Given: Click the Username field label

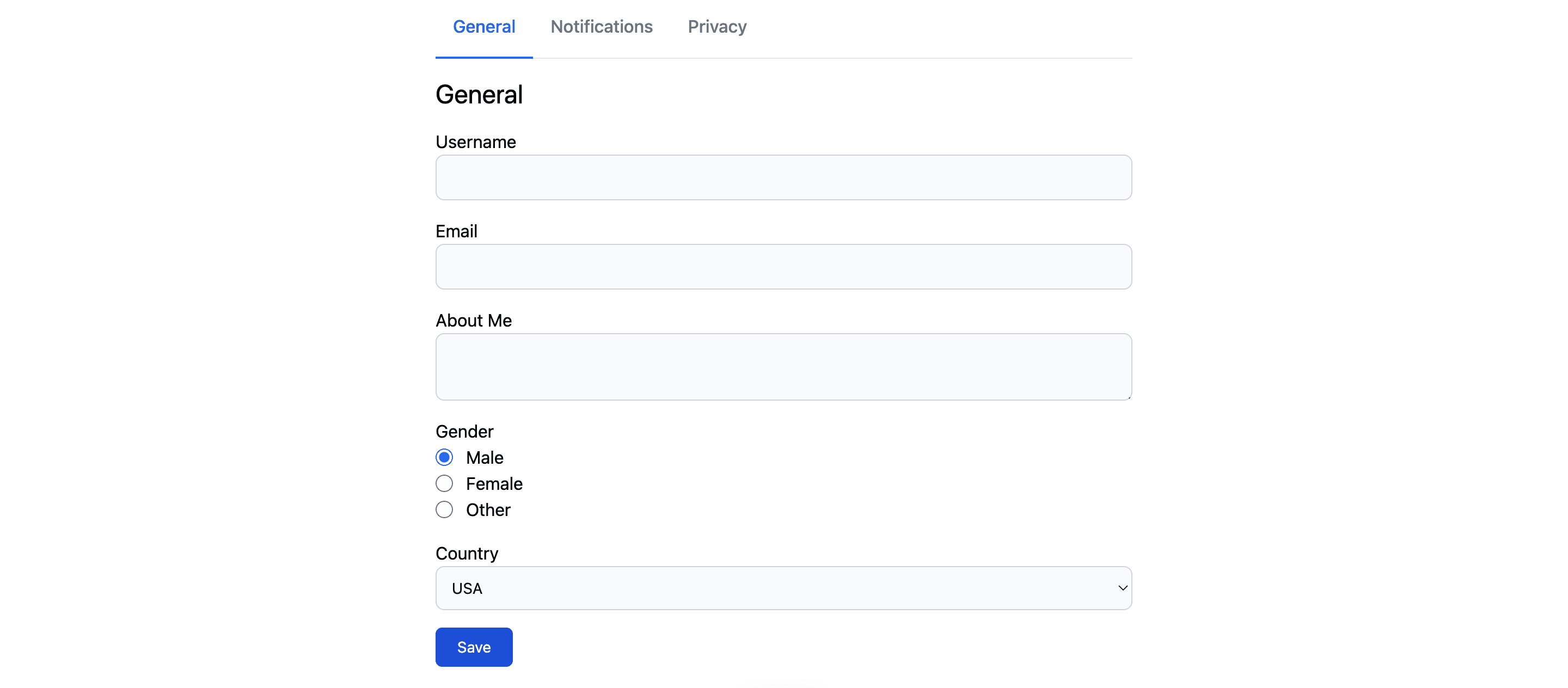Looking at the screenshot, I should pos(475,142).
